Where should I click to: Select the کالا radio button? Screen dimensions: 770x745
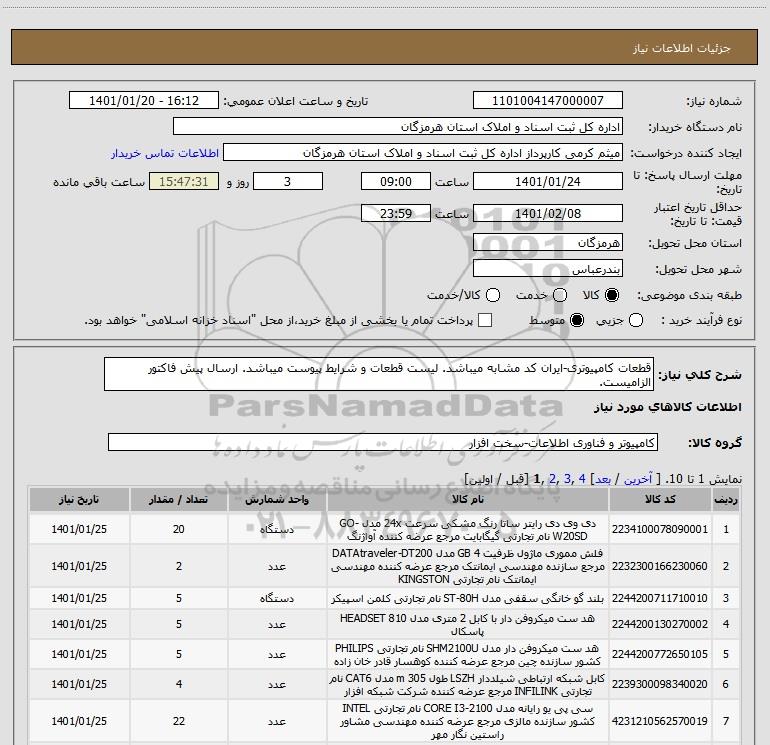pos(612,295)
